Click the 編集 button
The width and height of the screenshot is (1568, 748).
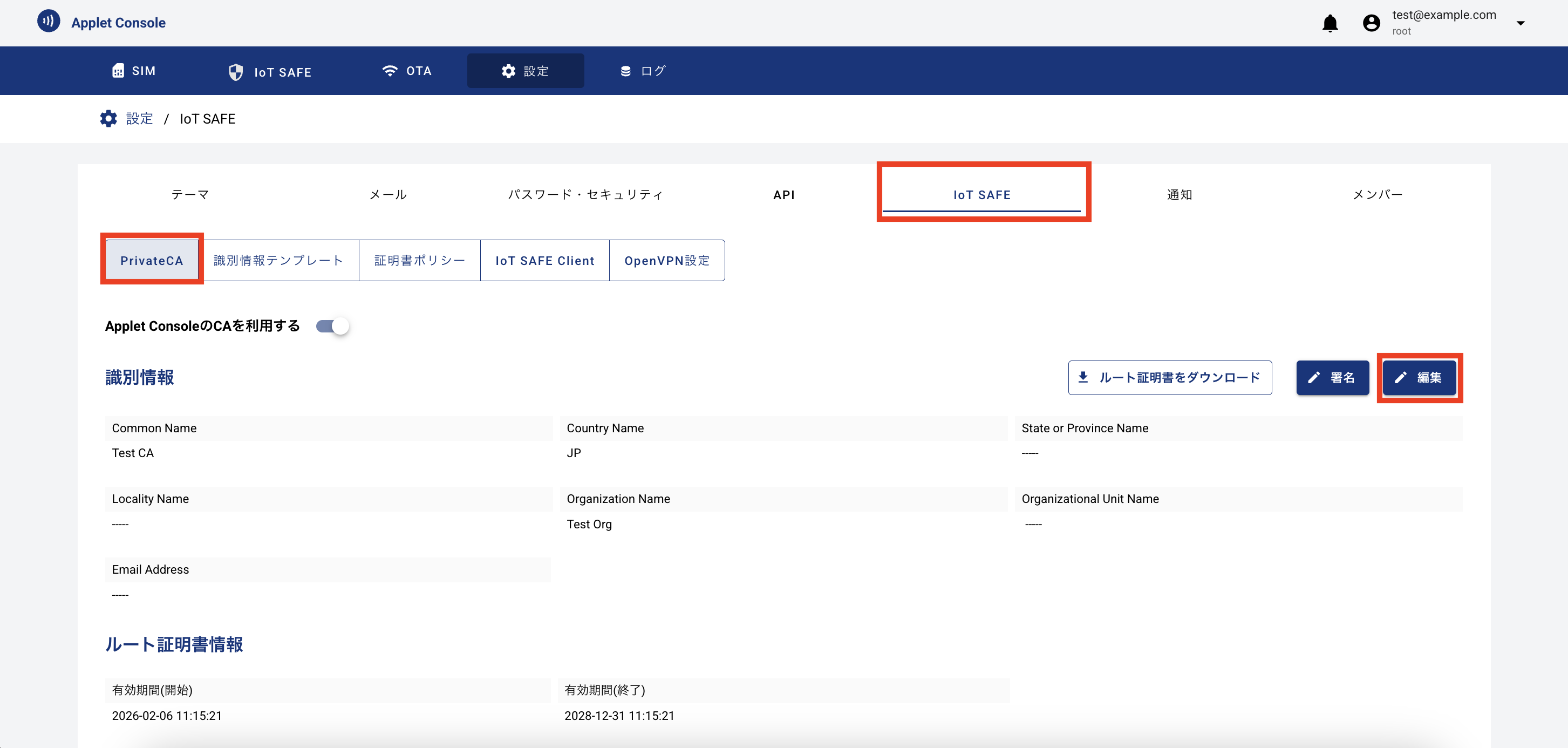point(1419,377)
